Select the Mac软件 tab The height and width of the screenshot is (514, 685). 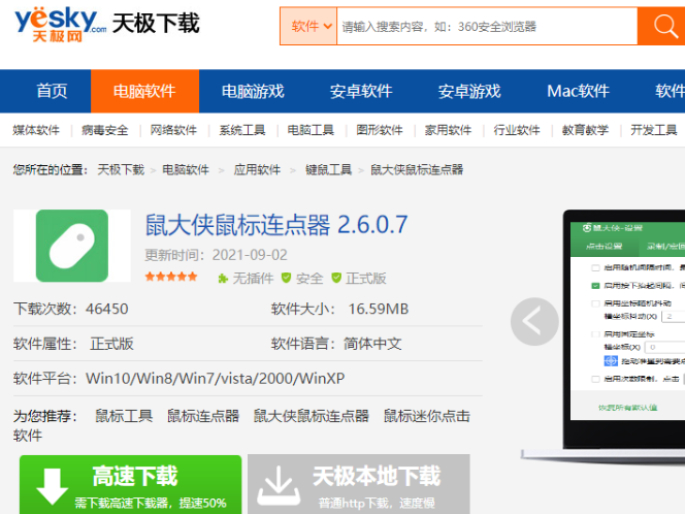pyautogui.click(x=578, y=91)
